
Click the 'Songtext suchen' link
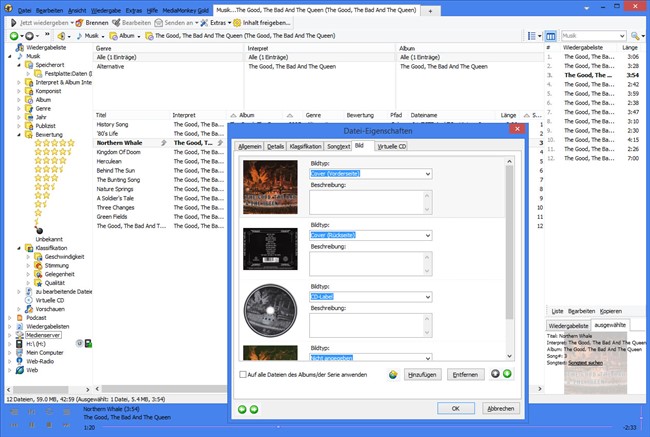585,363
